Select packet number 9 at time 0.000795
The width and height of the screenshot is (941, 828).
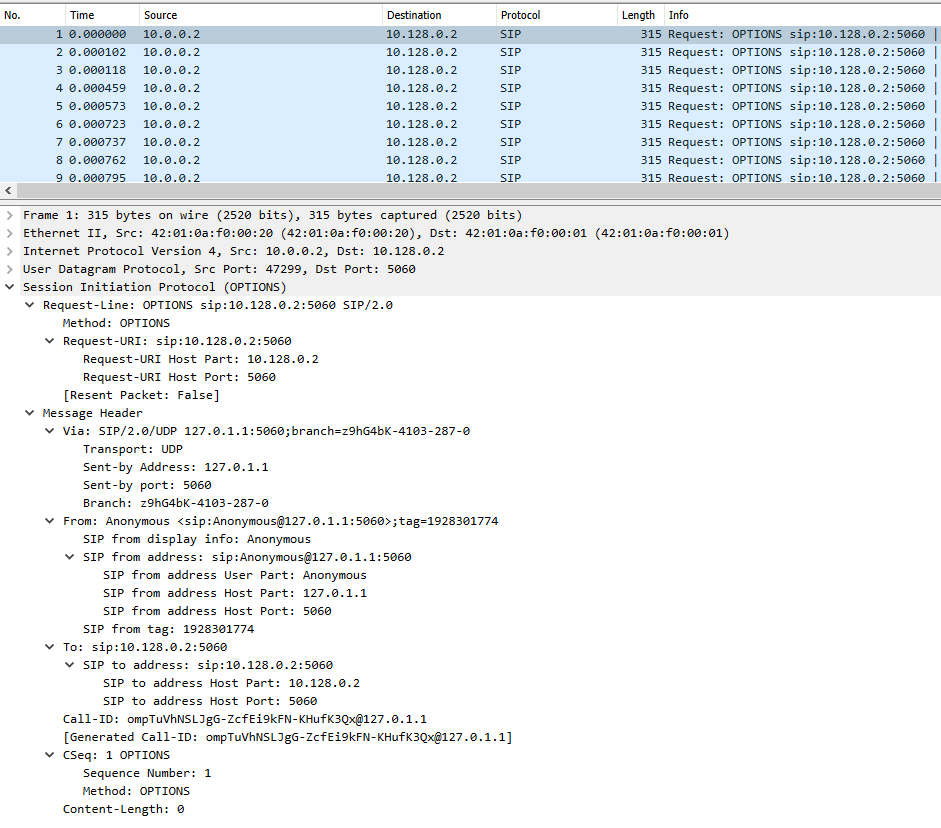[x=470, y=176]
